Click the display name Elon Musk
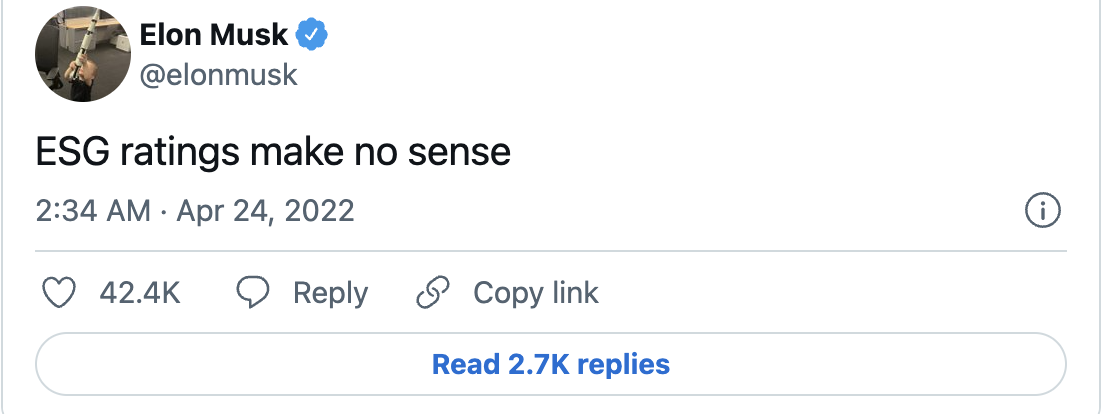The image size is (1102, 414). (x=213, y=36)
